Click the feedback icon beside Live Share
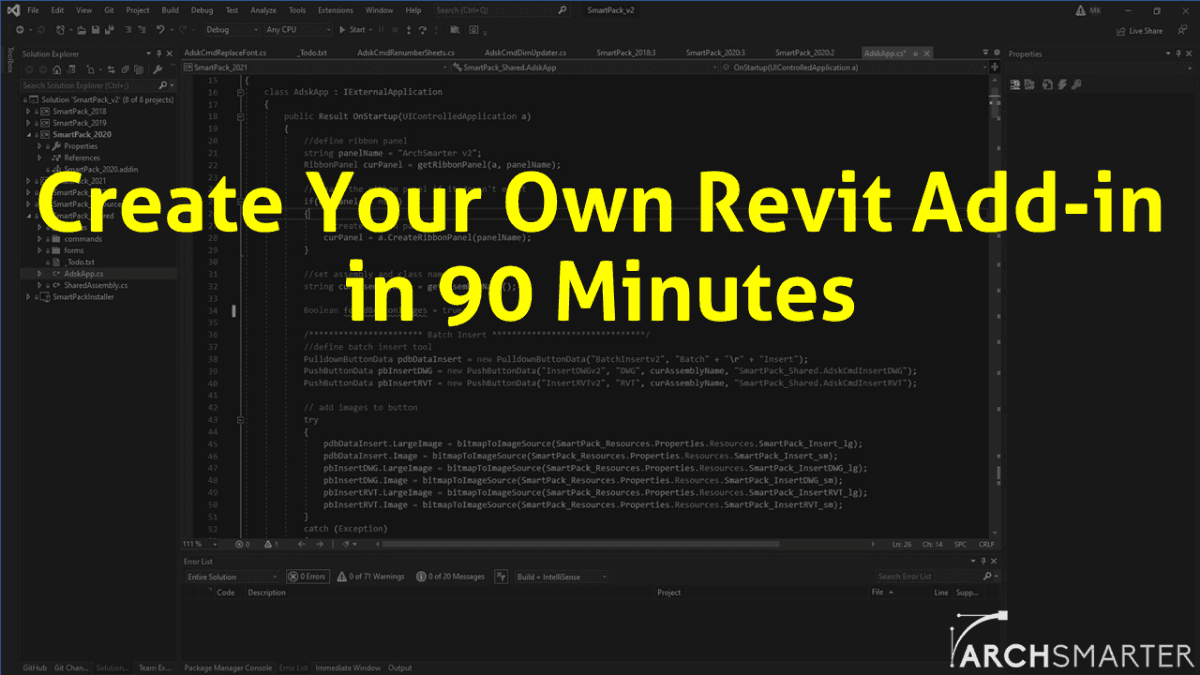Screen dimensions: 1200x675 (x=1182, y=31)
